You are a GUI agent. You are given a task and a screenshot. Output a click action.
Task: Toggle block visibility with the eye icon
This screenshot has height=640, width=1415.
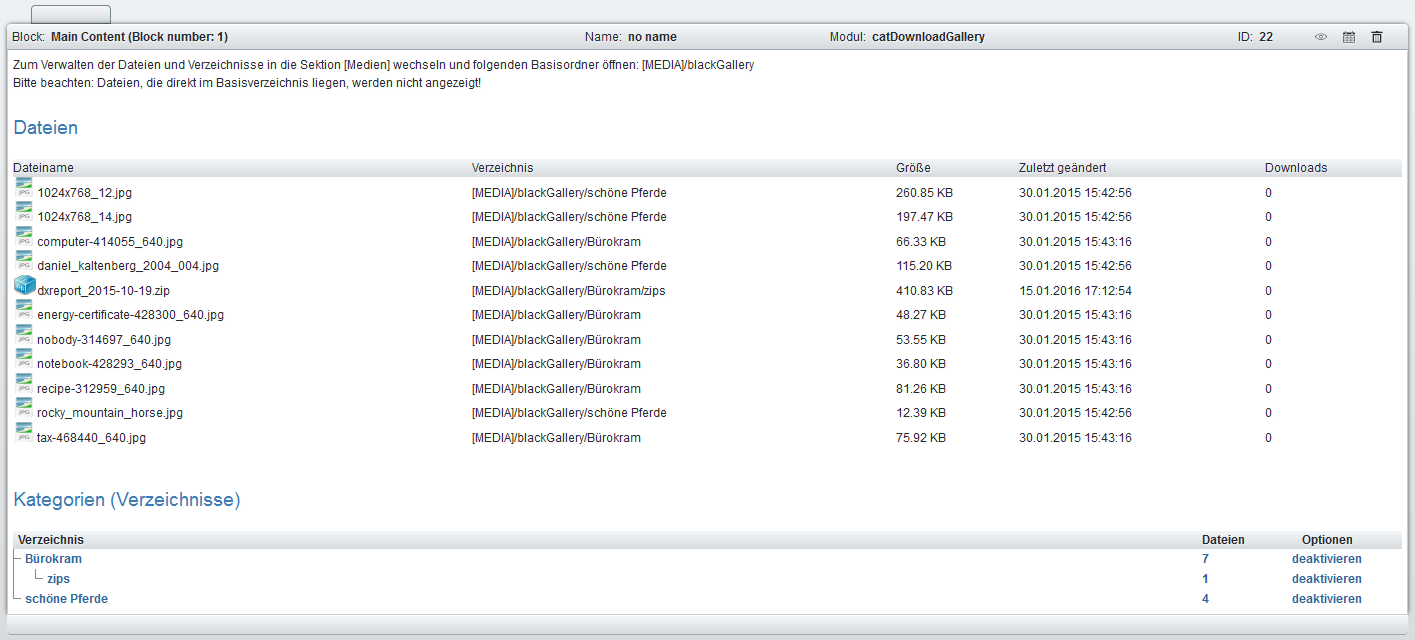(1320, 37)
